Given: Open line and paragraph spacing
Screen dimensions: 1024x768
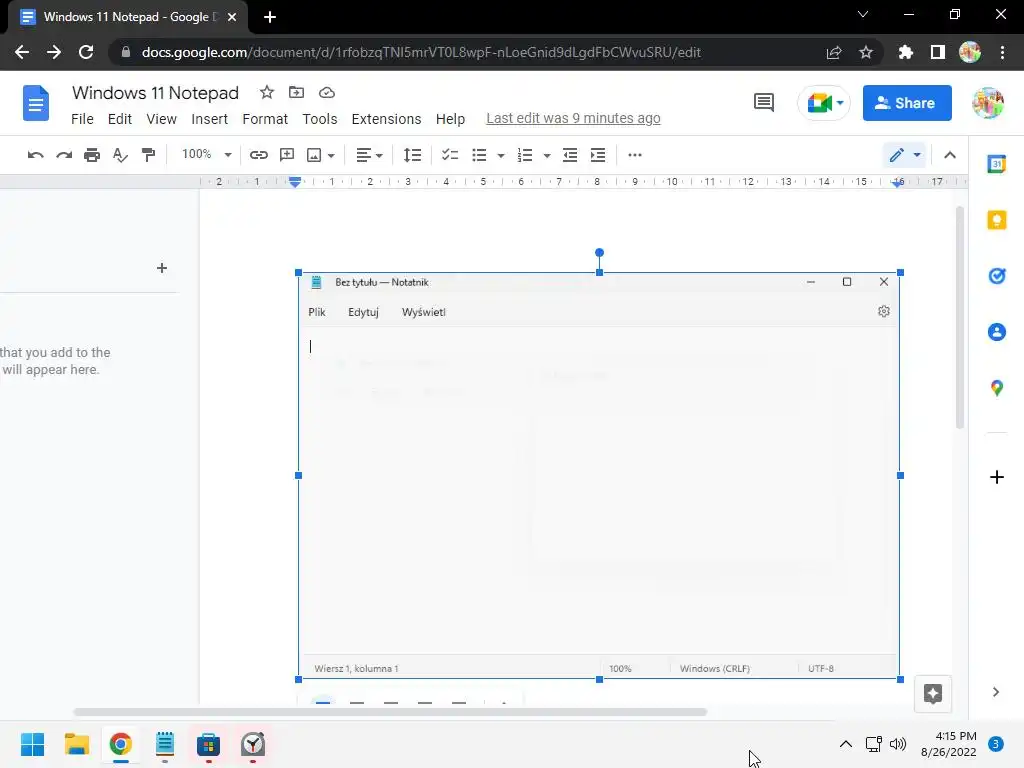Looking at the screenshot, I should tap(412, 155).
